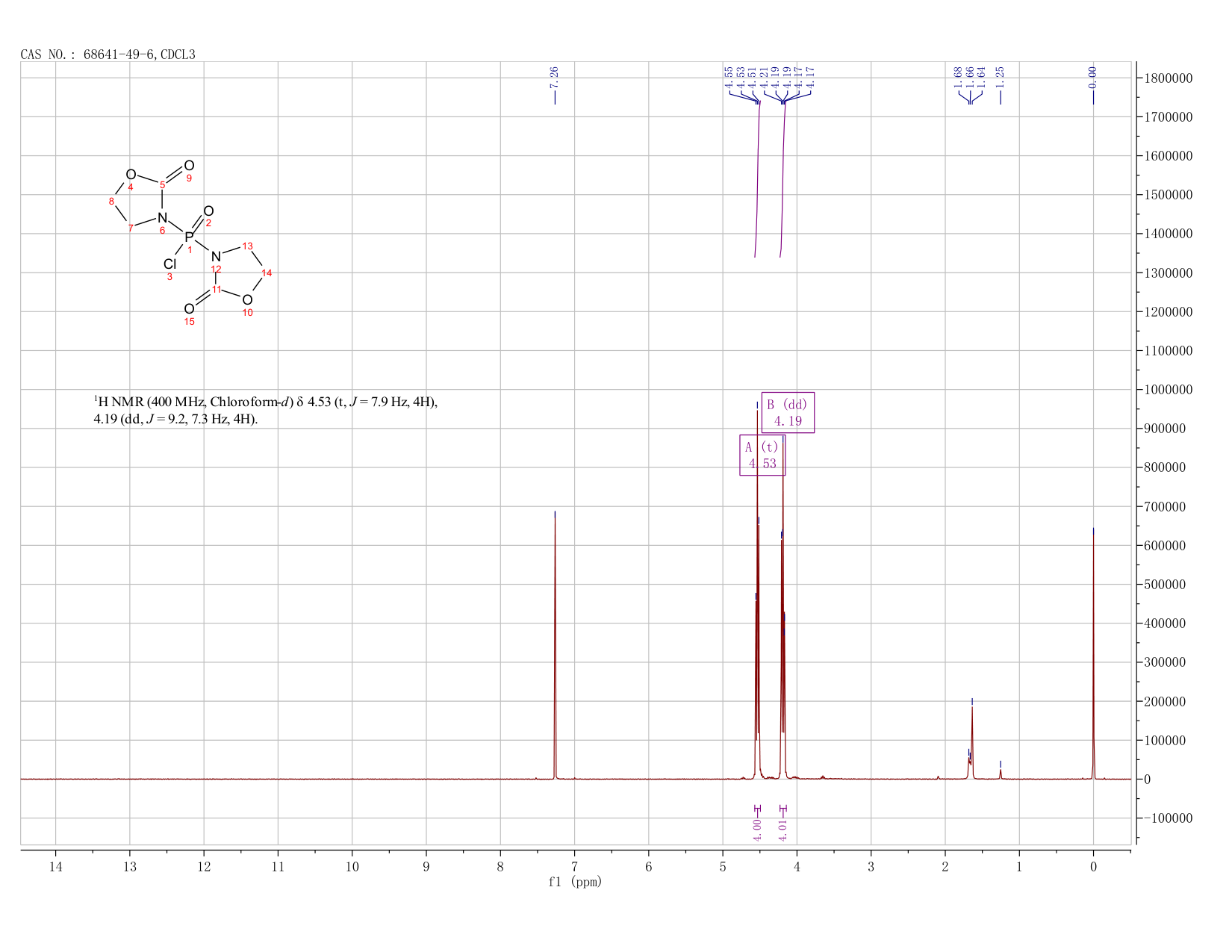Click the purple integral curve over the 4.19 multiplet
The width and height of the screenshot is (1232, 952).
pyautogui.click(x=783, y=179)
